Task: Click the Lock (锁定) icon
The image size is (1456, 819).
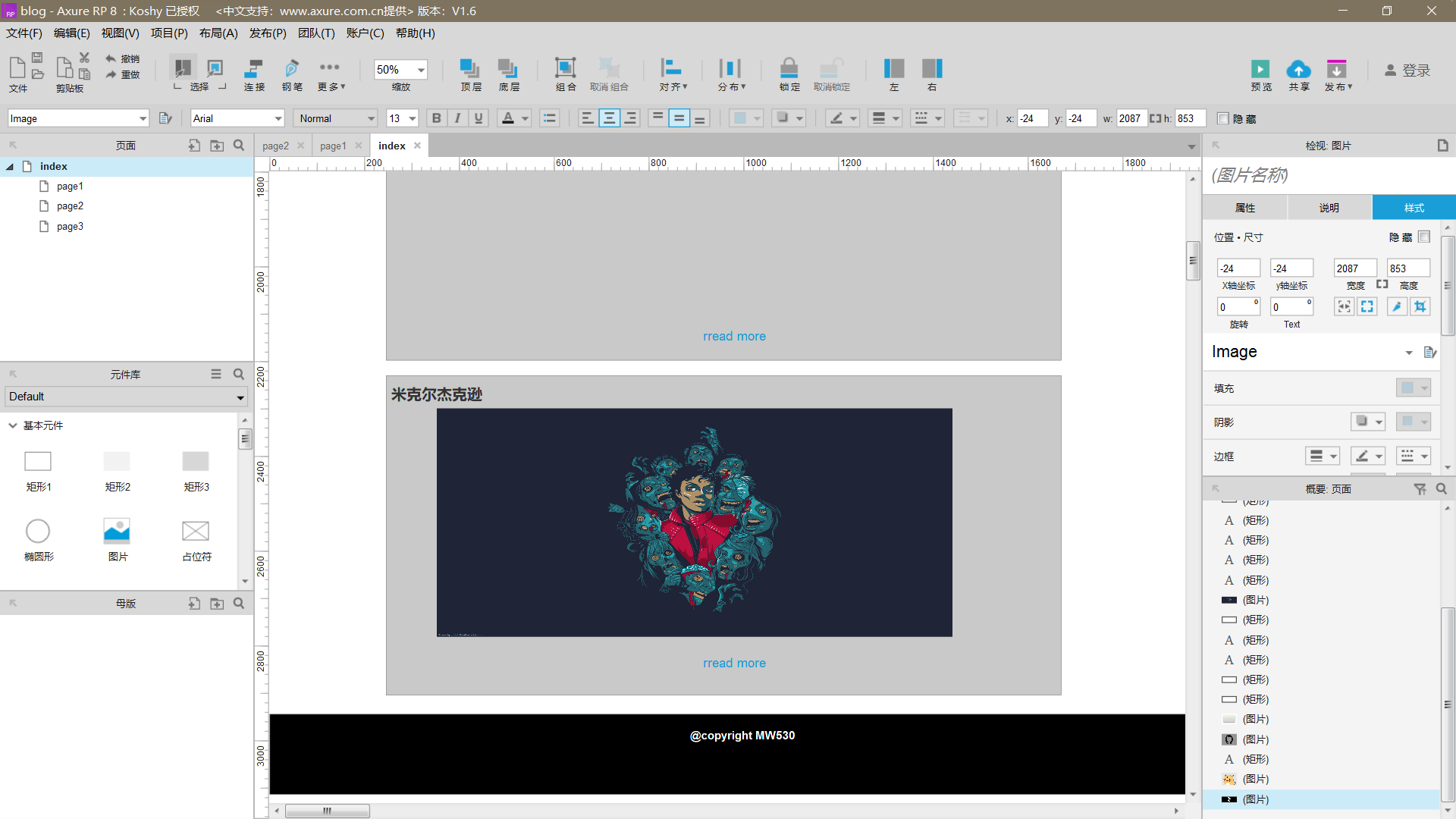Action: tap(789, 68)
